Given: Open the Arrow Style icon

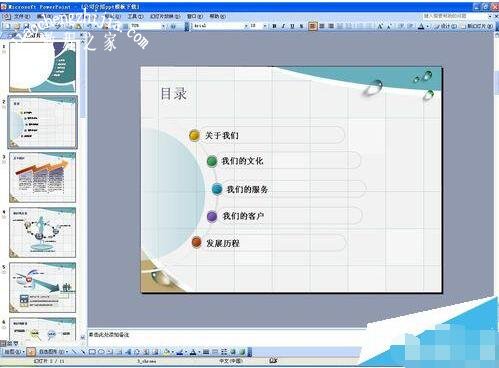Looking at the screenshot, I should coord(224,352).
